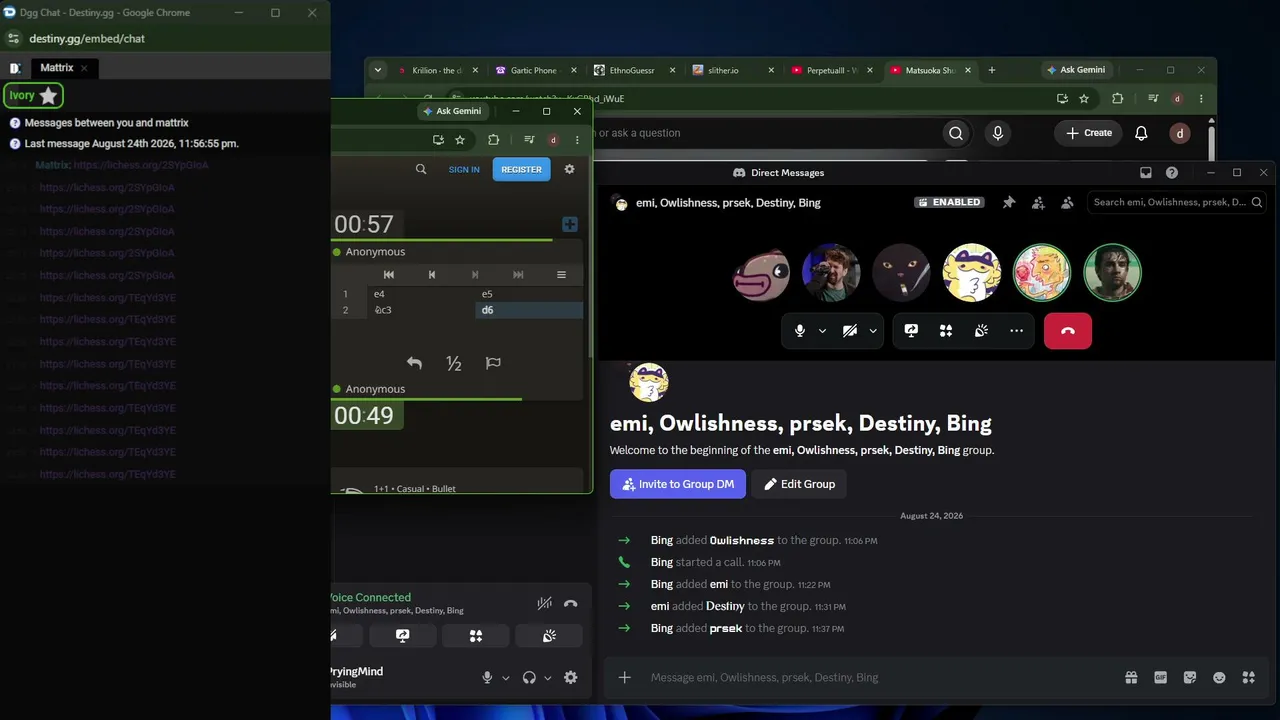The height and width of the screenshot is (720, 1280).
Task: Toggle noise suppression in Voice Connected panel
Action: [x=544, y=603]
